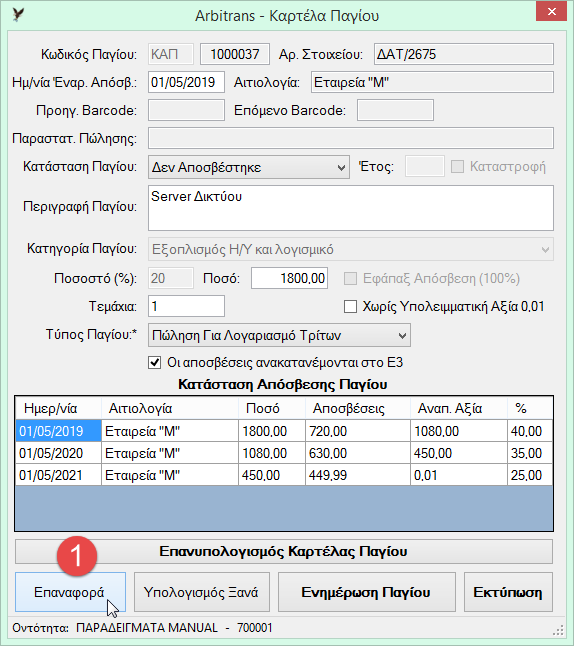Click Επανυπολογισμός Καρτέλας Παγίου button
The height and width of the screenshot is (646, 574).
click(284, 551)
